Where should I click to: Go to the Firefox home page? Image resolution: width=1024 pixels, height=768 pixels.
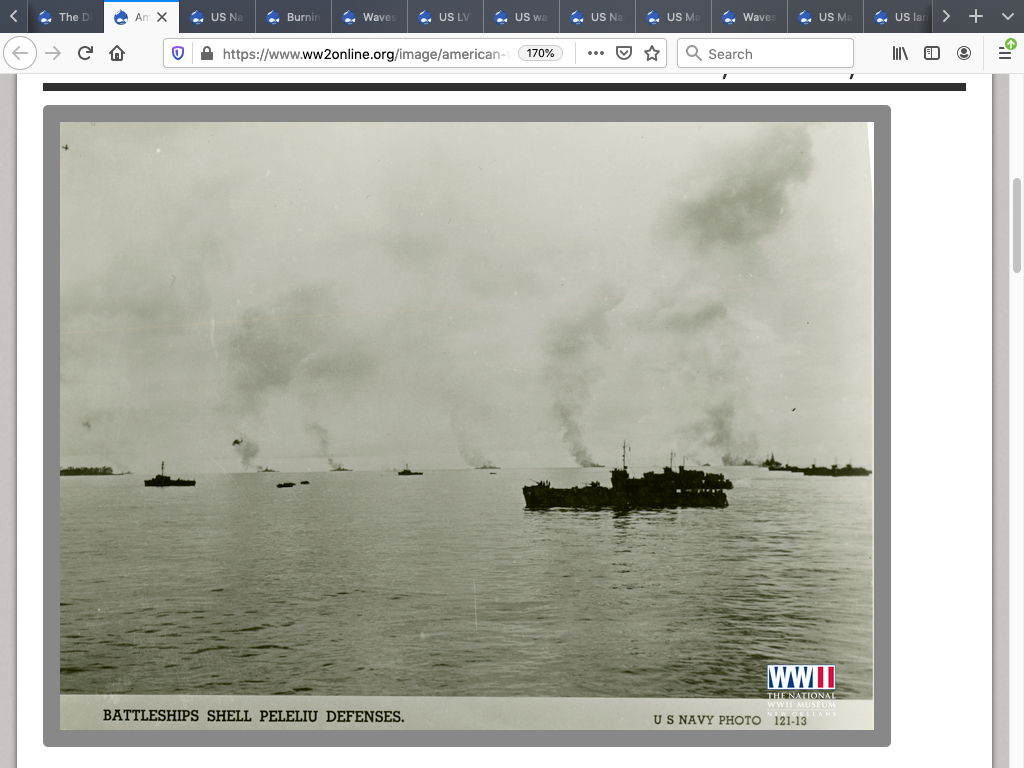[117, 54]
